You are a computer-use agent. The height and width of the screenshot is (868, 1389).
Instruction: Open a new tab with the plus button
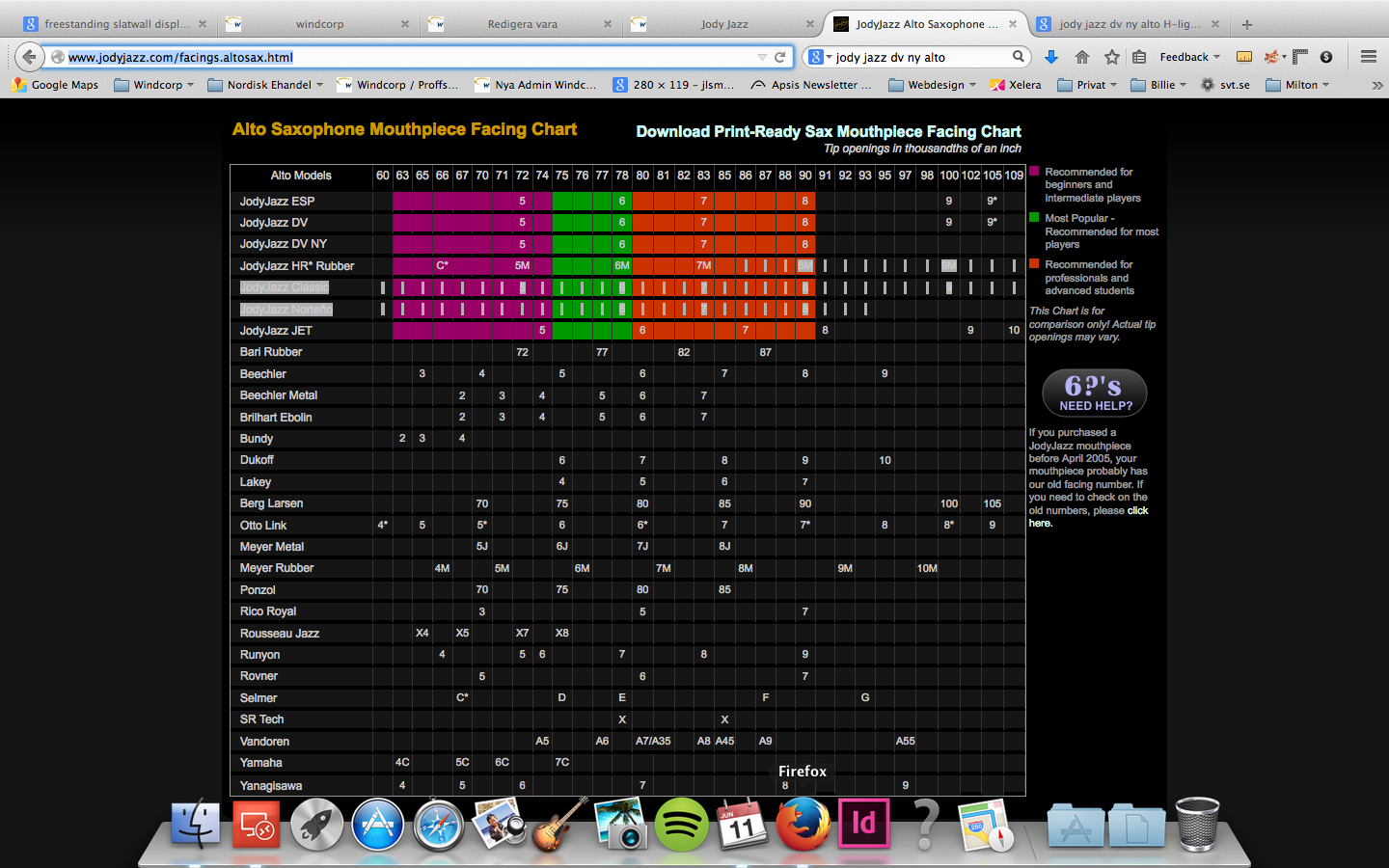coord(1247,24)
